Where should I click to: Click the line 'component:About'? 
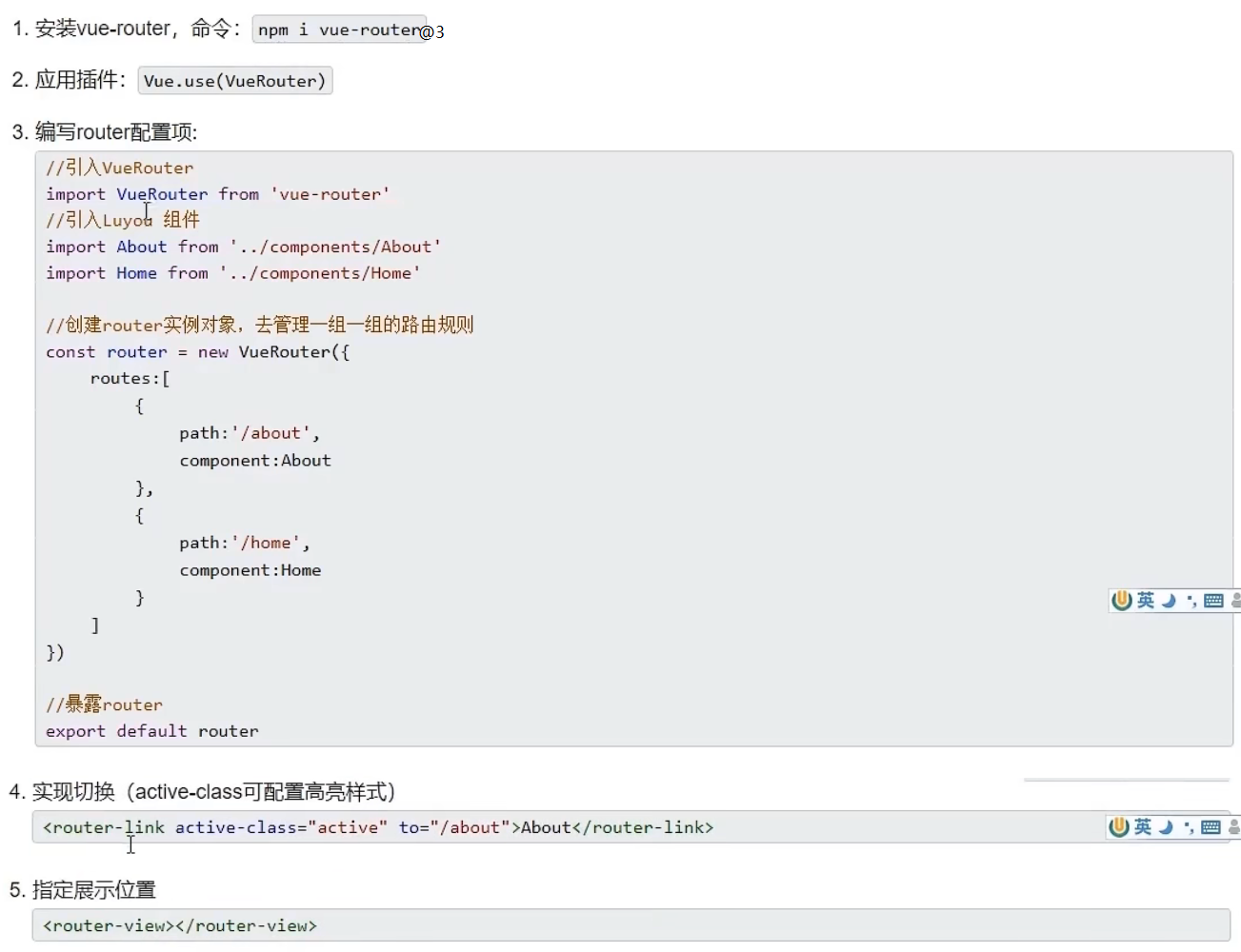(x=255, y=461)
